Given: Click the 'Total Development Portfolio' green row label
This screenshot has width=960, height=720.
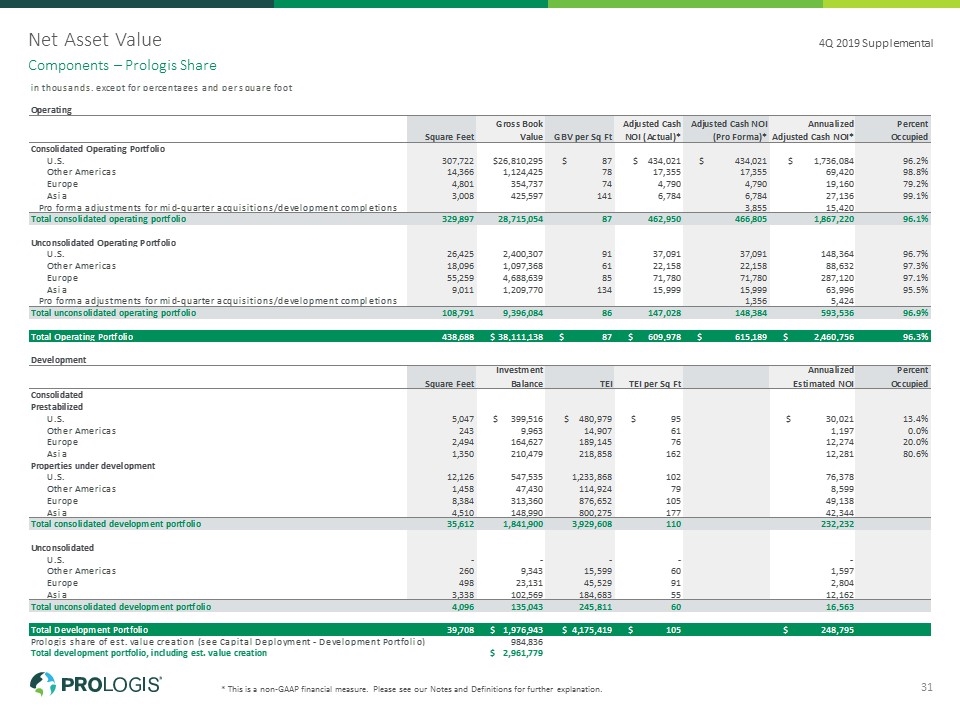Looking at the screenshot, I should point(89,630).
